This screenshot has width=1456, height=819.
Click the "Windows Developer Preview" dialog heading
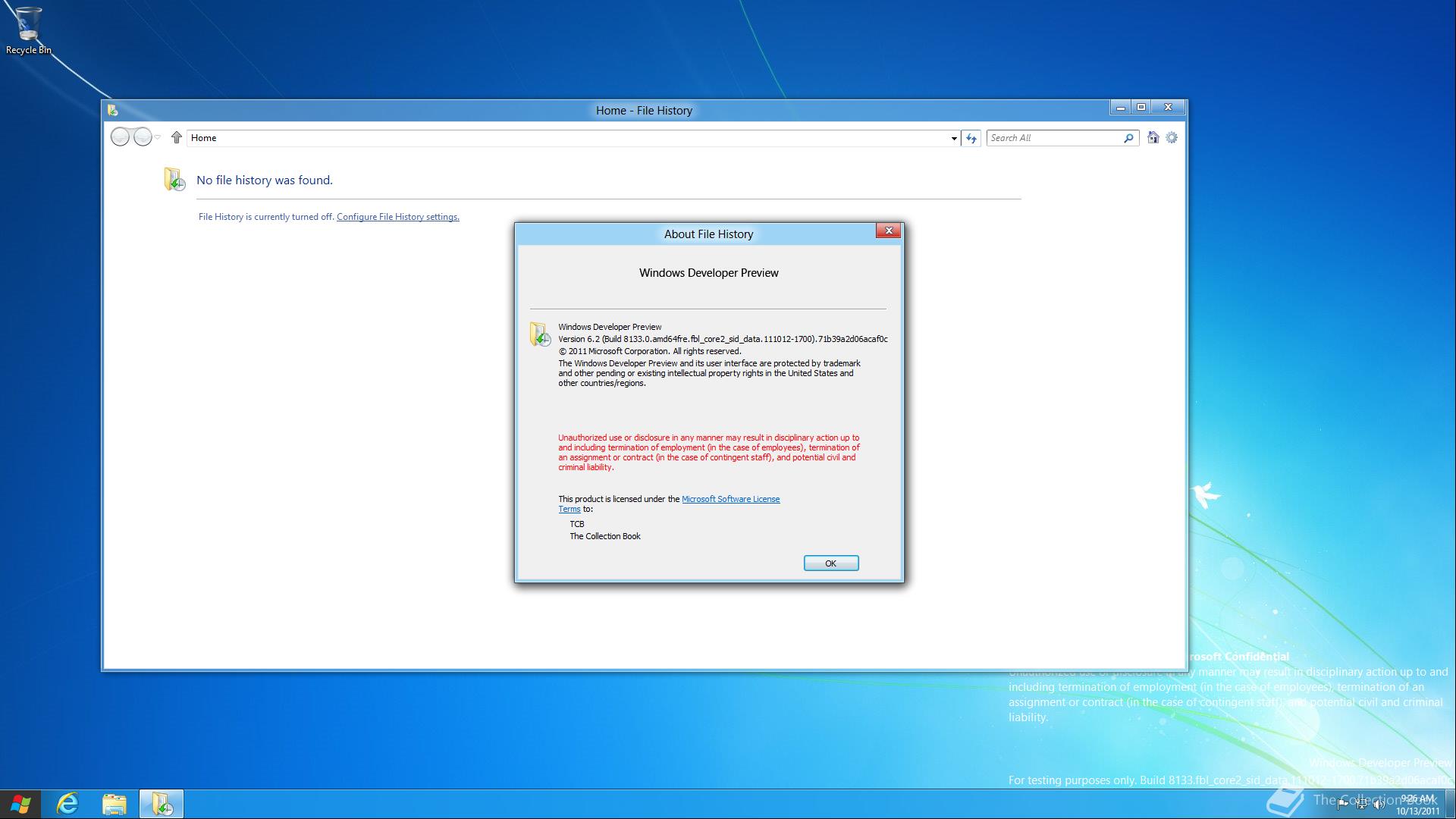(x=708, y=273)
